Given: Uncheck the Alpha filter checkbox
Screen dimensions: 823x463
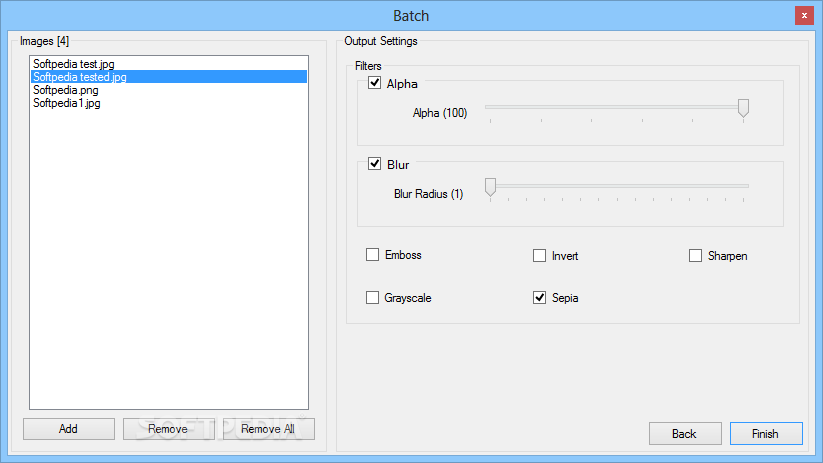Looking at the screenshot, I should (x=374, y=83).
